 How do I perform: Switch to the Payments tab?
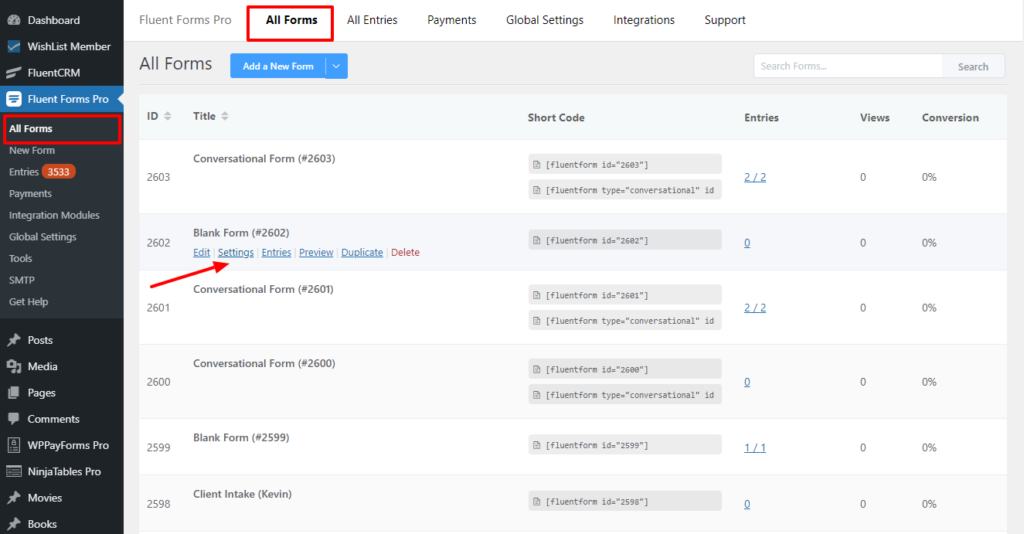click(x=451, y=20)
